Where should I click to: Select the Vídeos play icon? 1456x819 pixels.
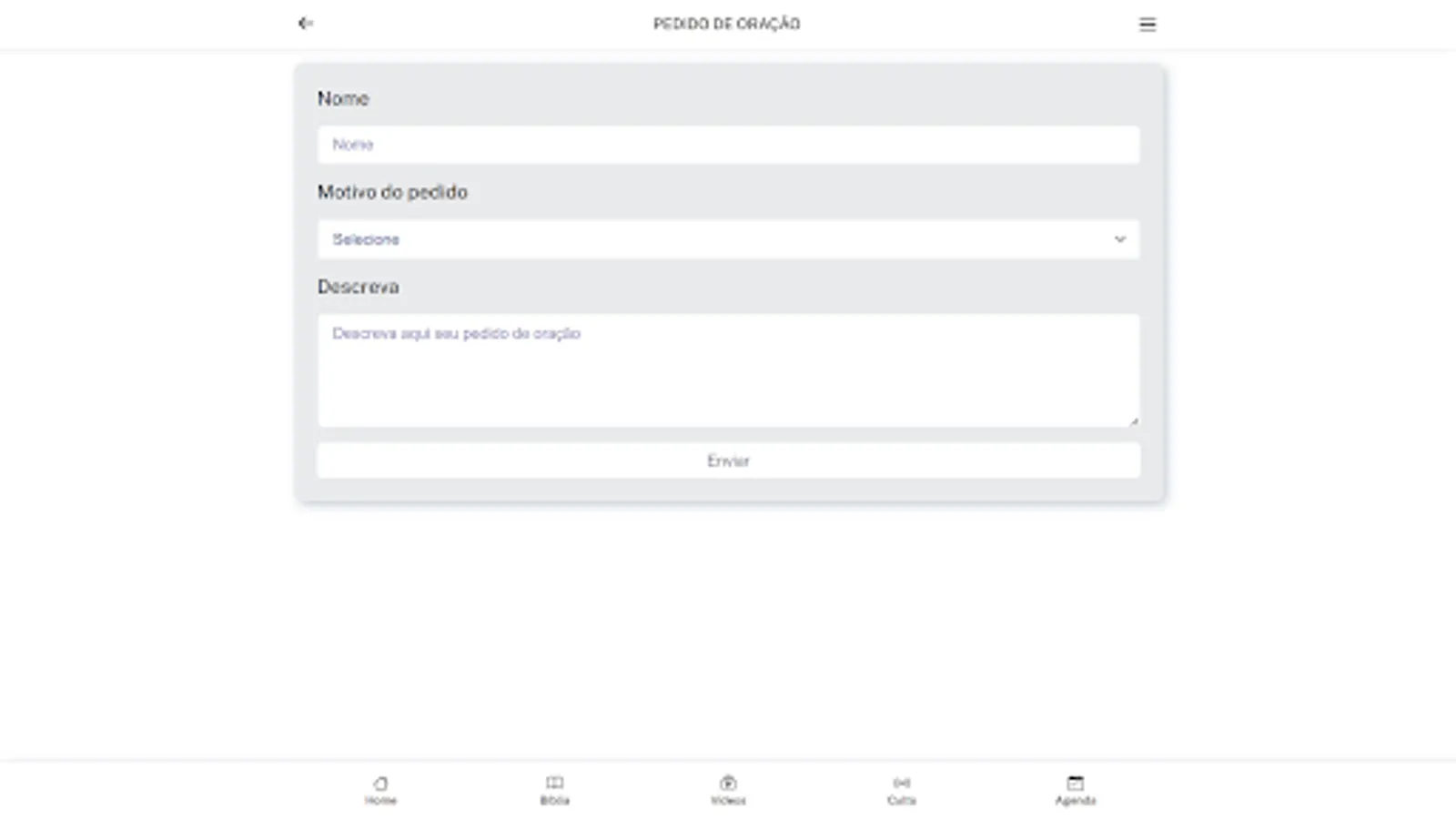pos(728,783)
